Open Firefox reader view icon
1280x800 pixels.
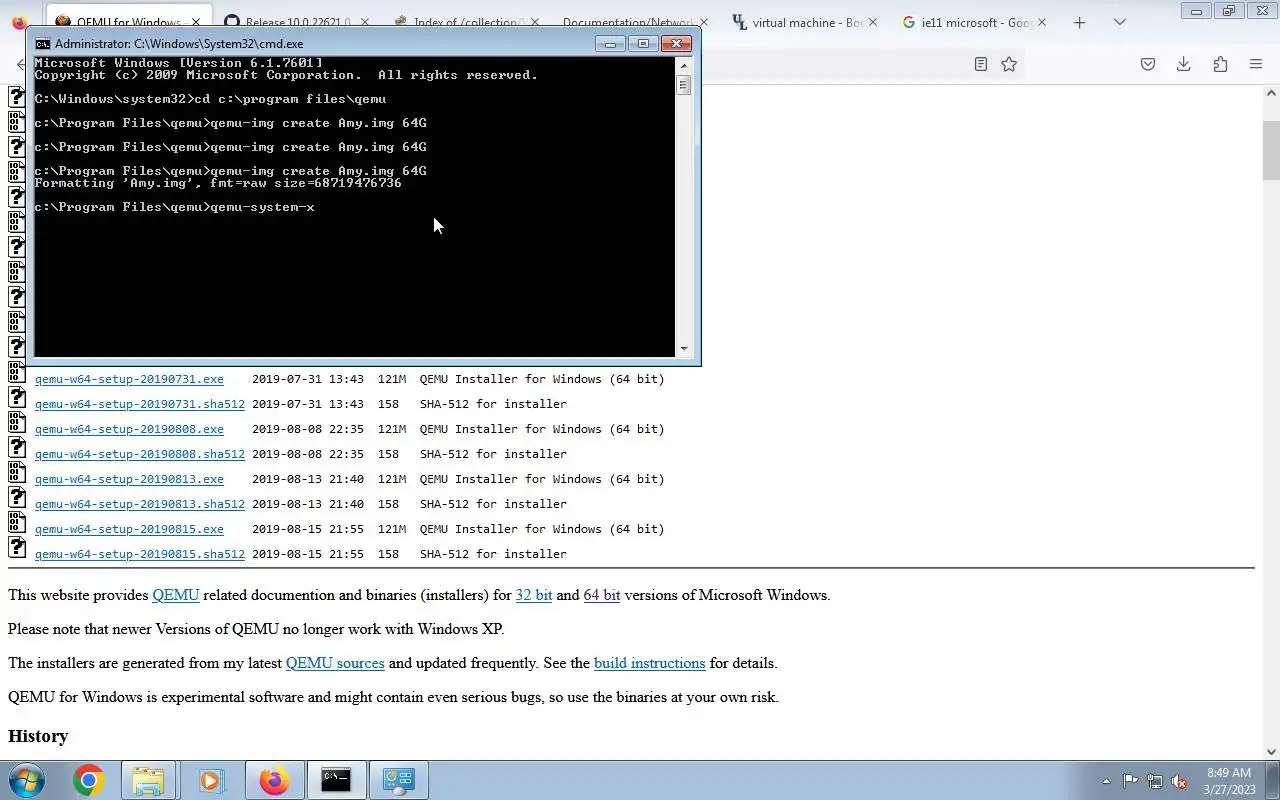click(981, 64)
